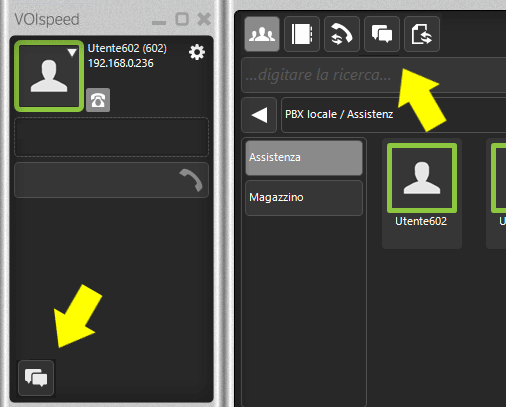Click the own user avatar with green border

click(x=49, y=76)
